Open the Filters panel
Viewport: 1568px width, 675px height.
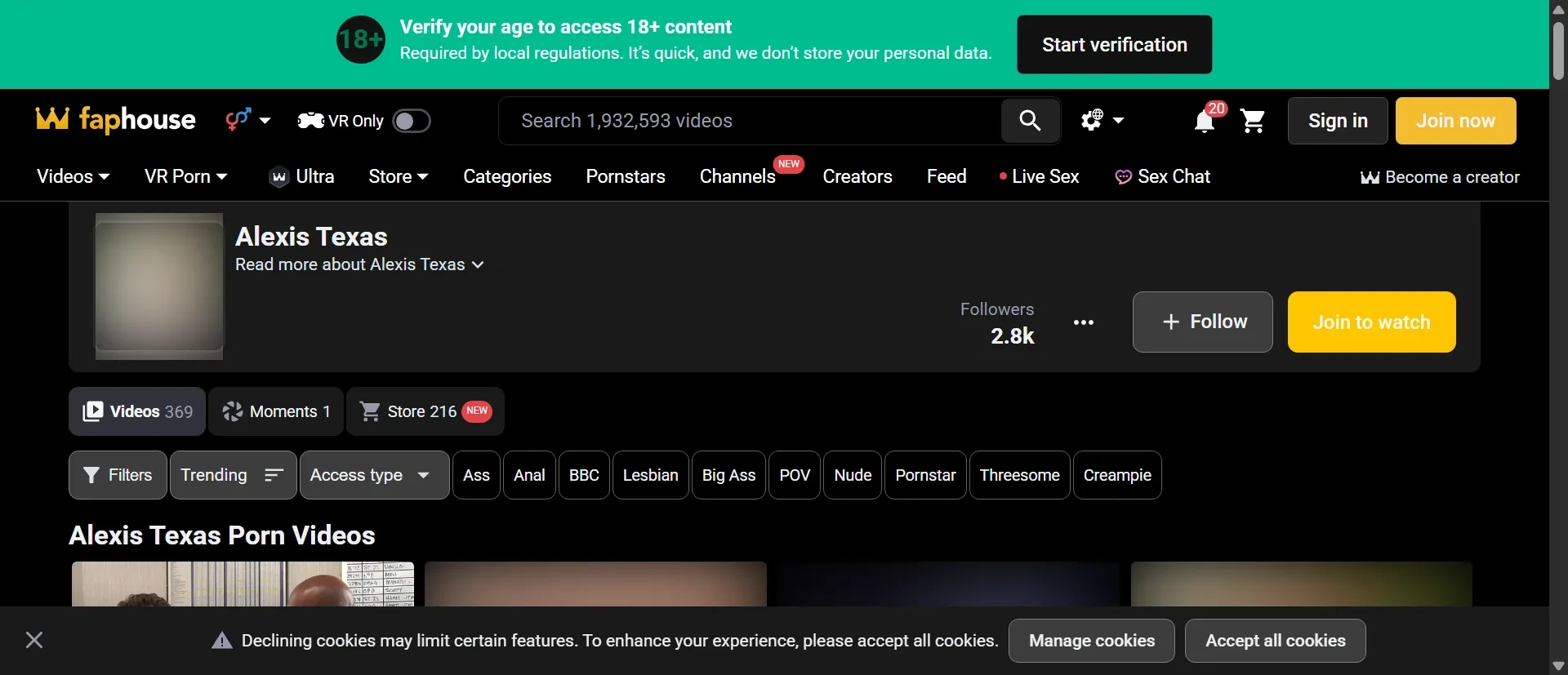pos(118,475)
